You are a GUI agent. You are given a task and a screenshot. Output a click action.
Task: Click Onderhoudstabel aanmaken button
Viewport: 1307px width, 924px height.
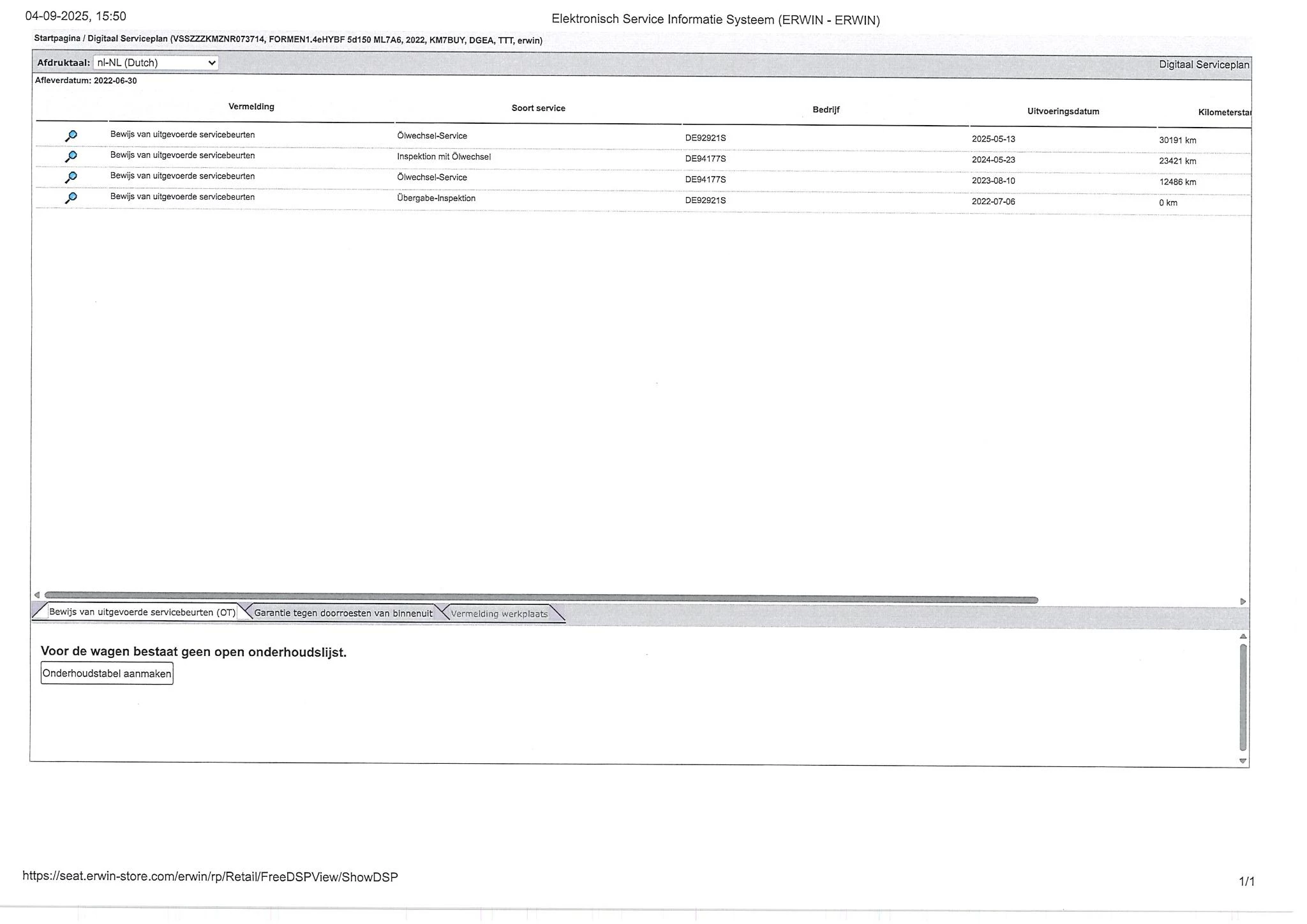[107, 673]
